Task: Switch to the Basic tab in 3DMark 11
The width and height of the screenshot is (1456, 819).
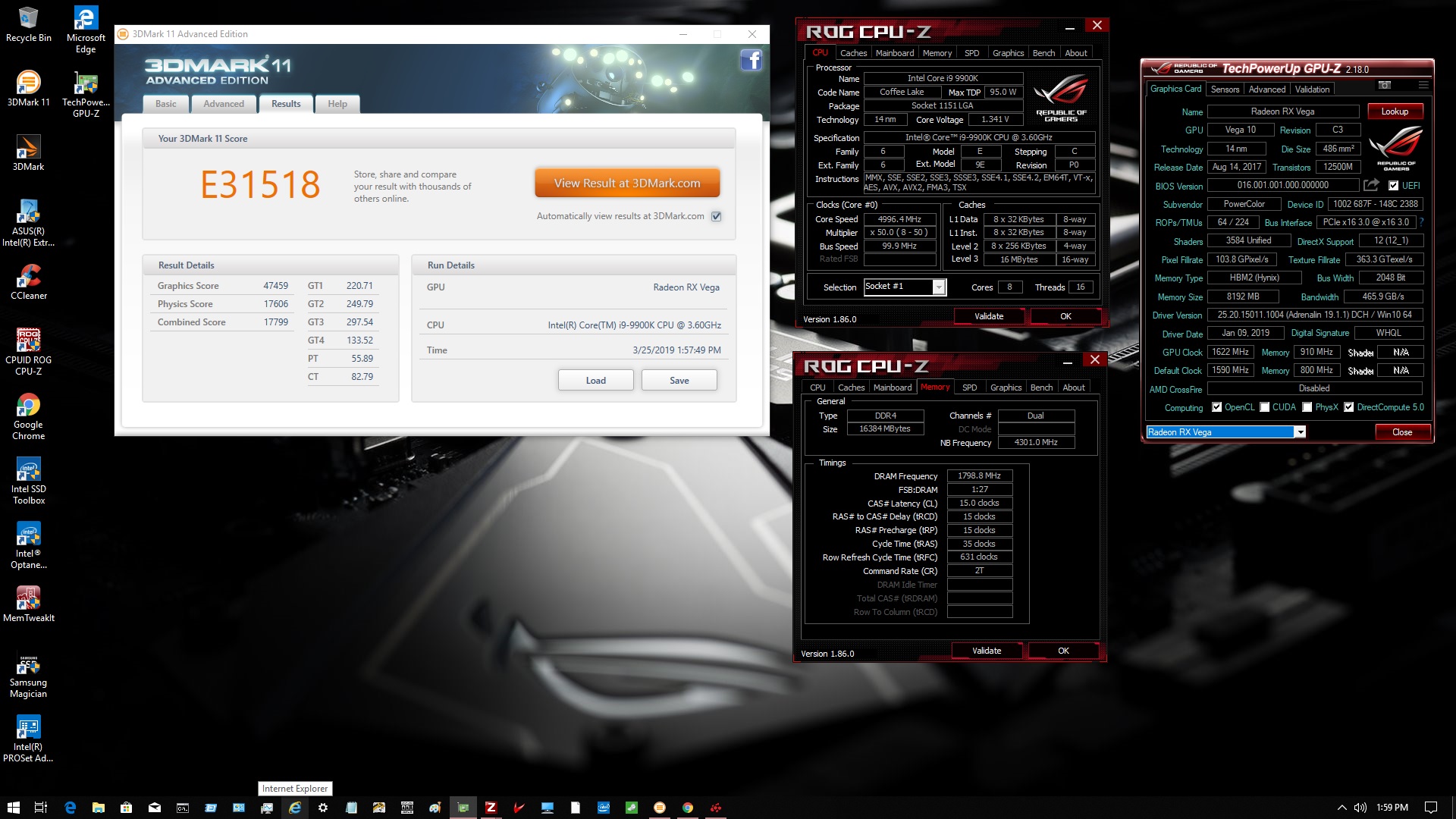Action: pyautogui.click(x=166, y=104)
